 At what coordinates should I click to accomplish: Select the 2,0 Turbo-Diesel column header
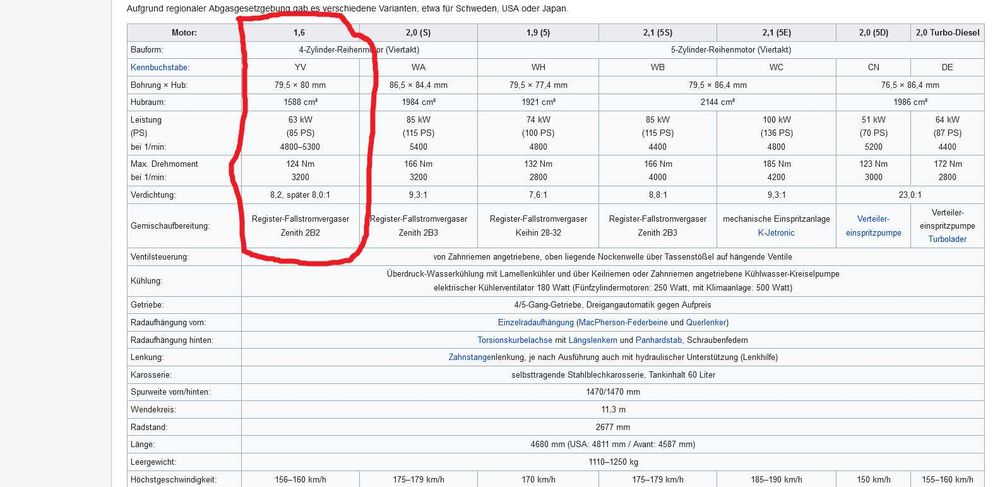(947, 33)
